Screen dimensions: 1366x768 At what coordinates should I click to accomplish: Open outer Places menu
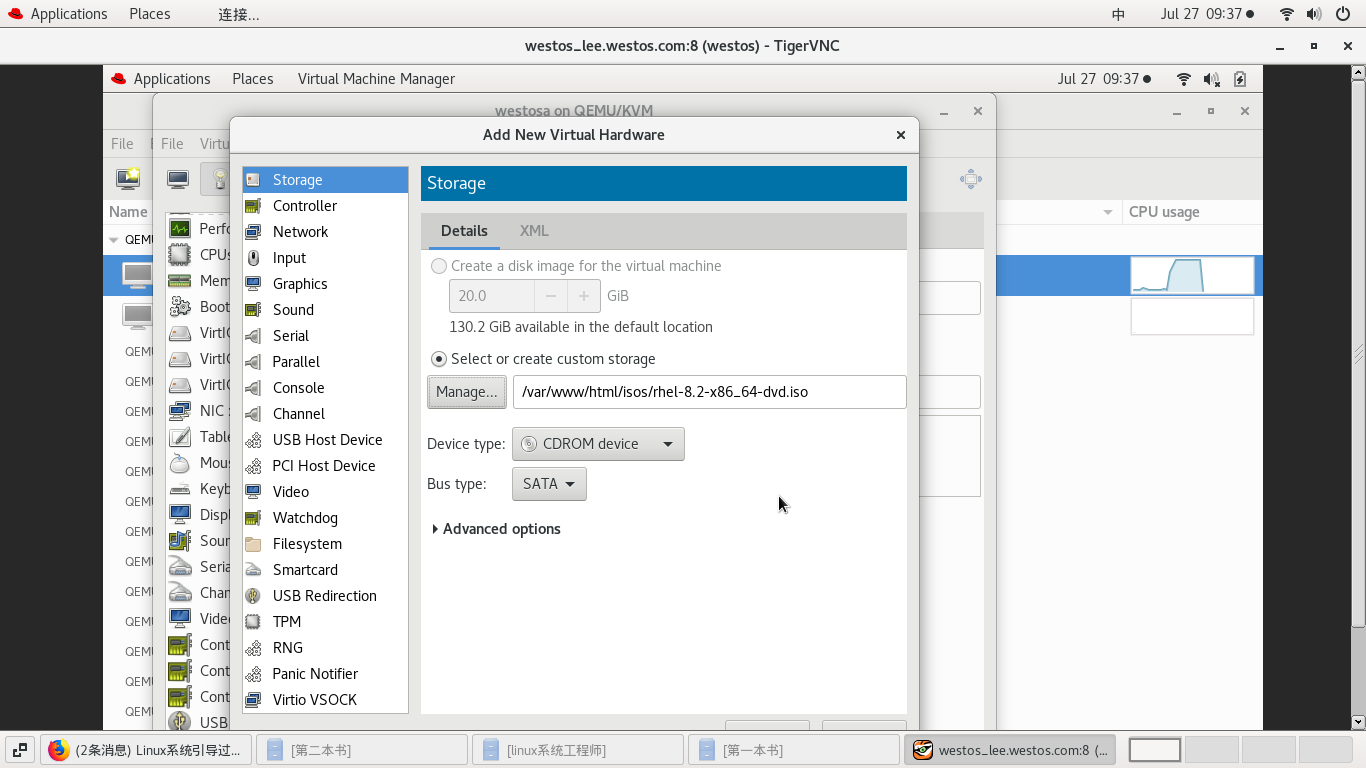click(x=149, y=14)
